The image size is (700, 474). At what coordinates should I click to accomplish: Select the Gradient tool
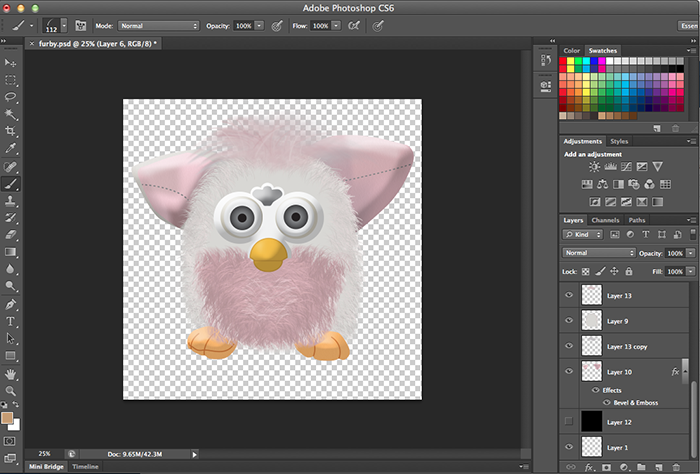pos(10,252)
